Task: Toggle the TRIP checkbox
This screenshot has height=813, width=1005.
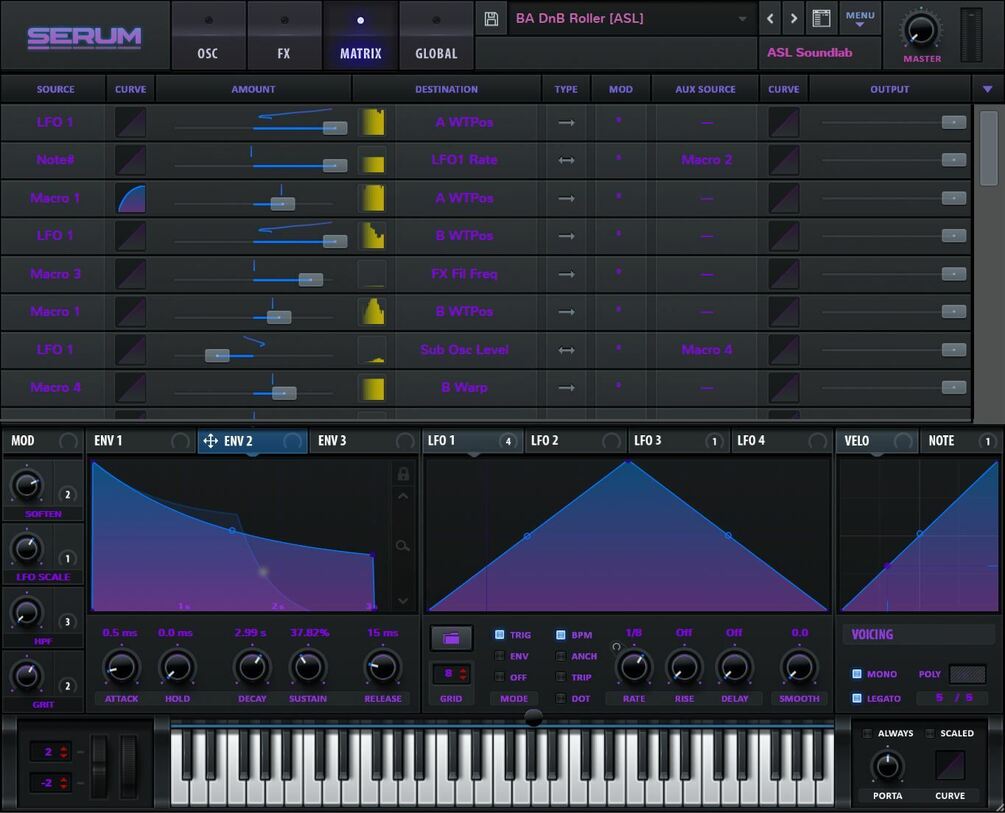Action: 561,676
